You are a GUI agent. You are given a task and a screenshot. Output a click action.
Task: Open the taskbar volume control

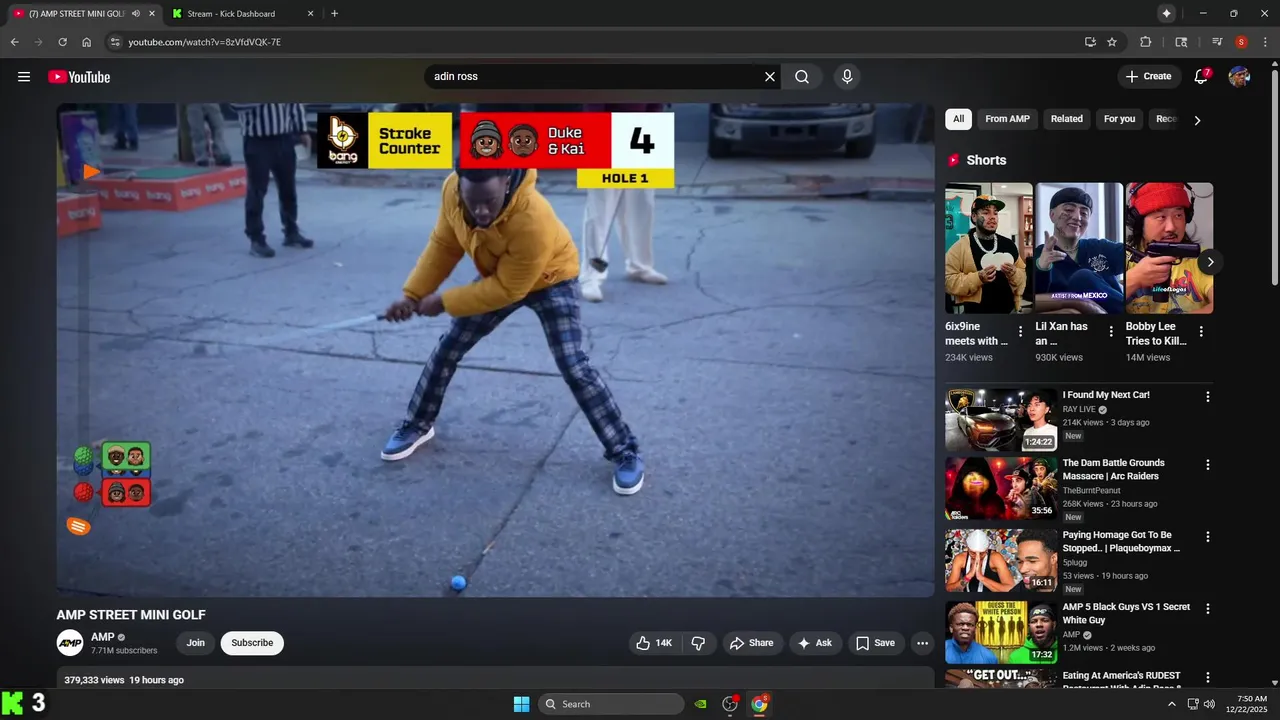coord(1210,704)
